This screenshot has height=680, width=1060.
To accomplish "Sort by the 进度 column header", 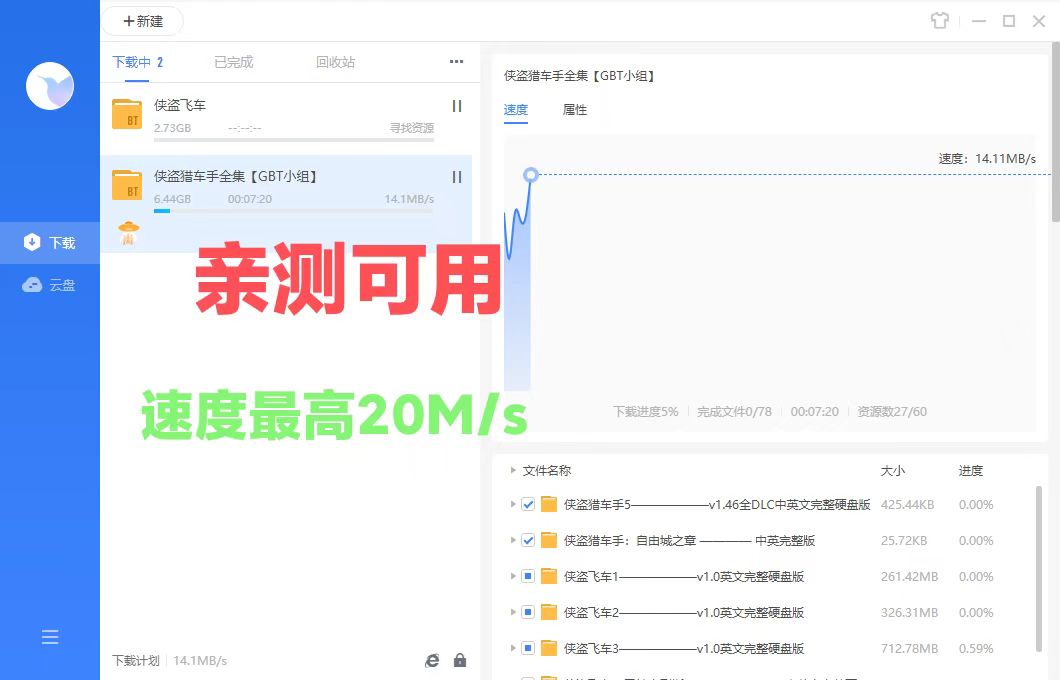I will tap(971, 470).
